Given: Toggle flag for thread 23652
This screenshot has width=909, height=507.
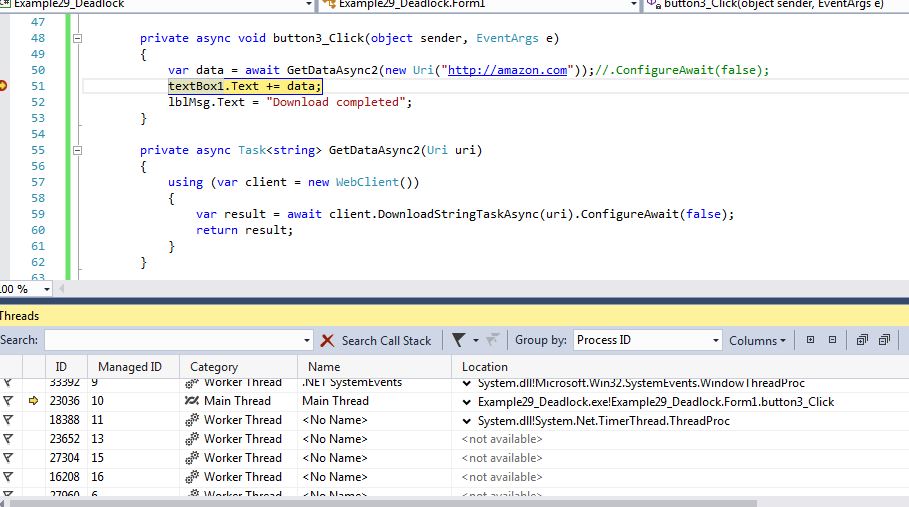Looking at the screenshot, I should [x=8, y=439].
